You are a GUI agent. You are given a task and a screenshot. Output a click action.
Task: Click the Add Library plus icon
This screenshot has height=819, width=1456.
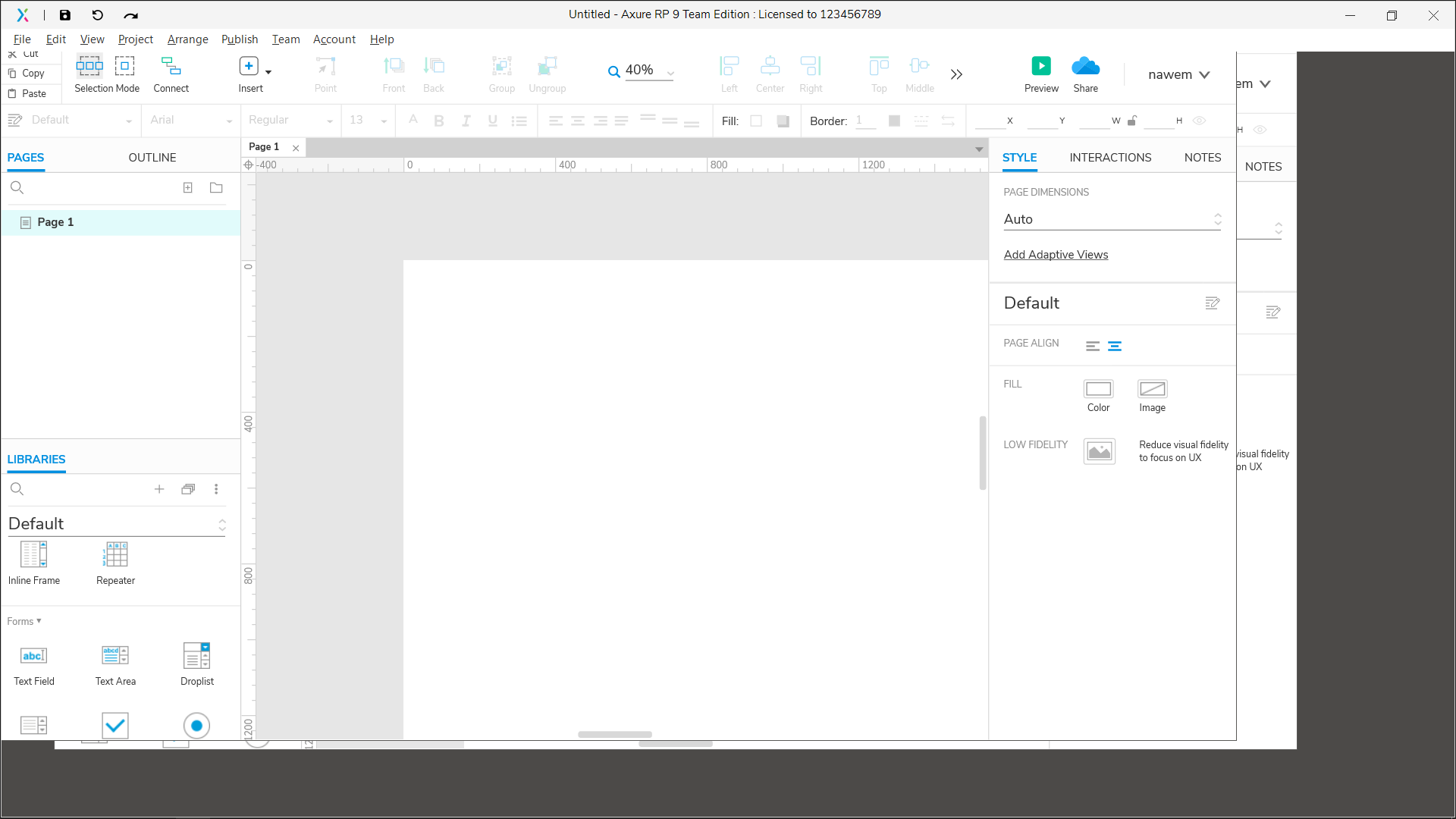point(159,489)
